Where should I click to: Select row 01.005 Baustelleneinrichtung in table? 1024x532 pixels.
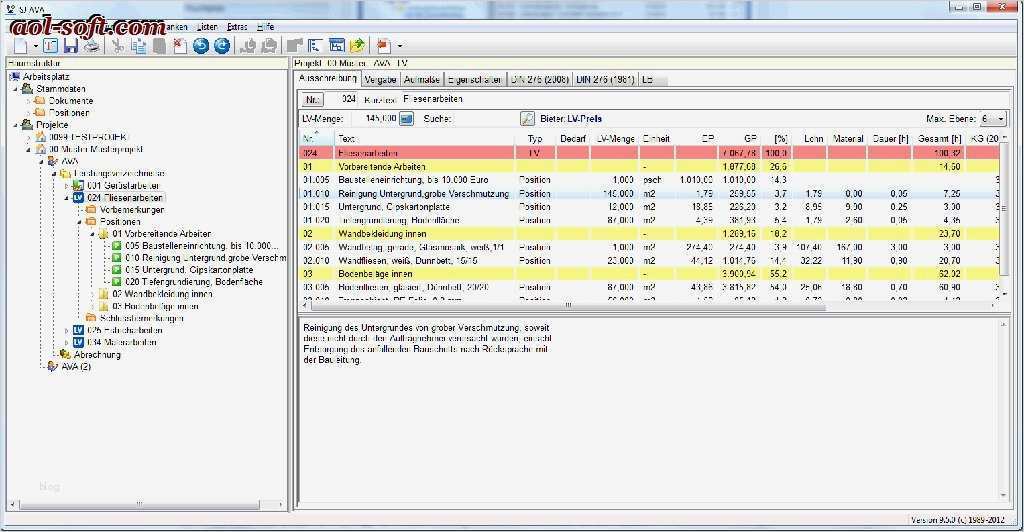(649, 180)
